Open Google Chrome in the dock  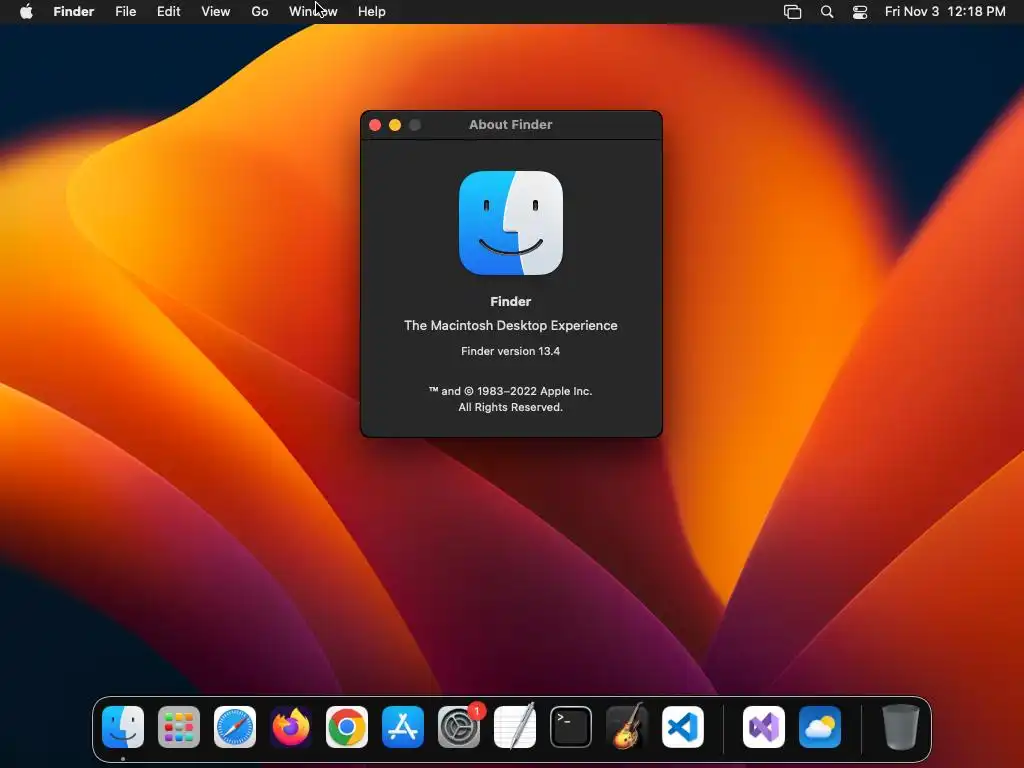pos(347,727)
